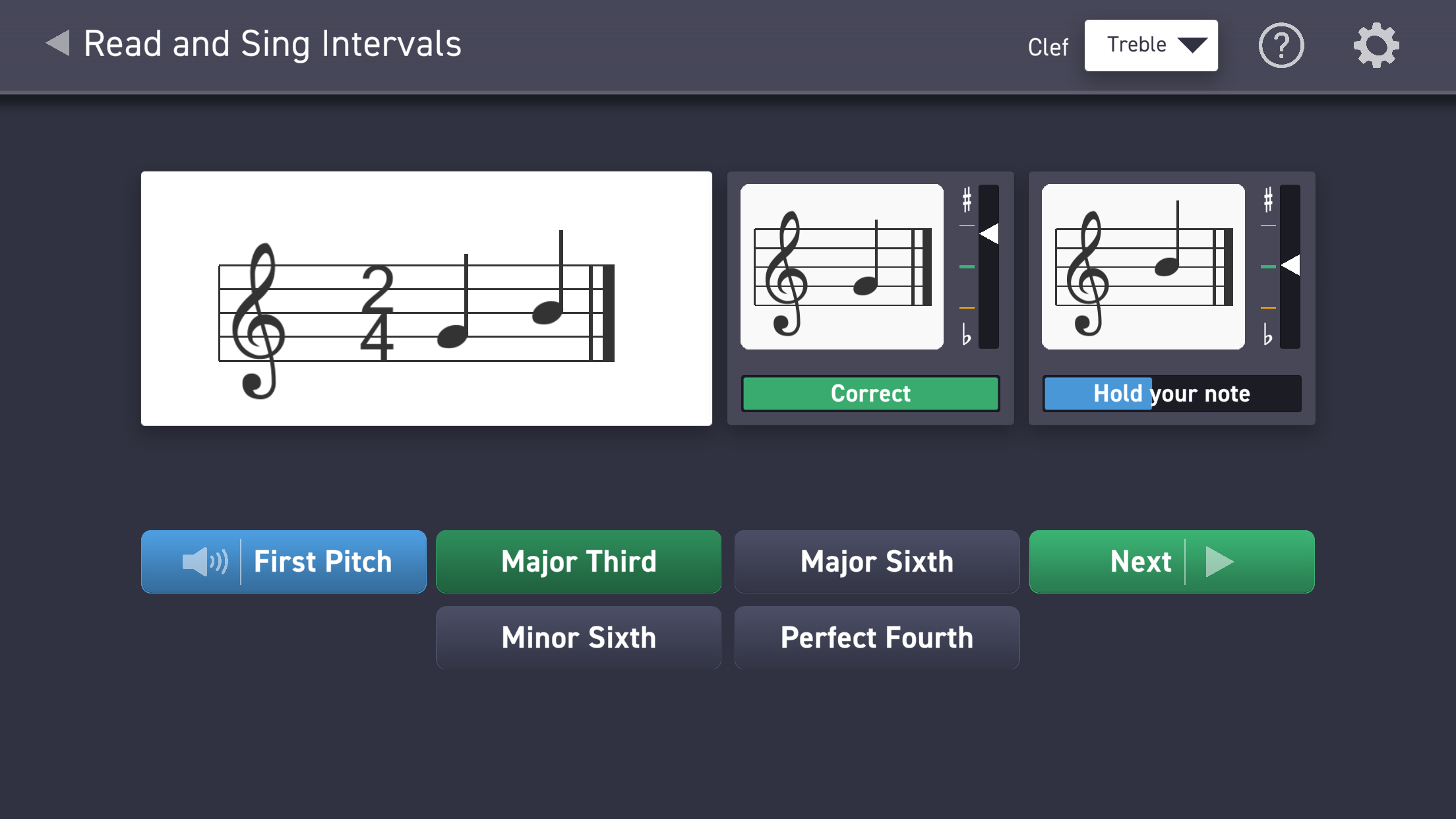This screenshot has width=1456, height=819.
Task: Play the First Pitch speaker icon
Action: tap(205, 562)
